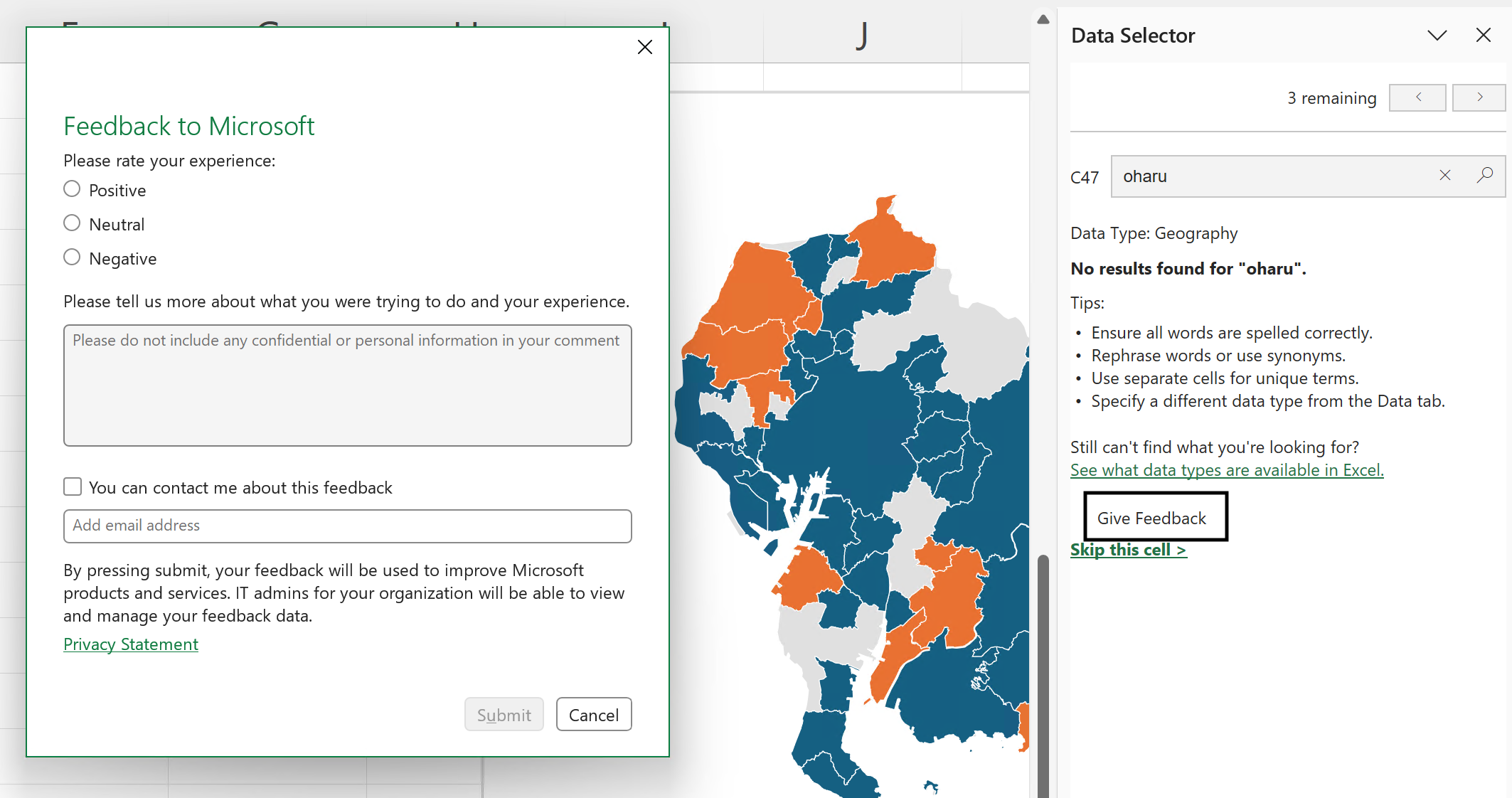Go to previous remaining cell arrow
The width and height of the screenshot is (1512, 798).
pyautogui.click(x=1417, y=97)
